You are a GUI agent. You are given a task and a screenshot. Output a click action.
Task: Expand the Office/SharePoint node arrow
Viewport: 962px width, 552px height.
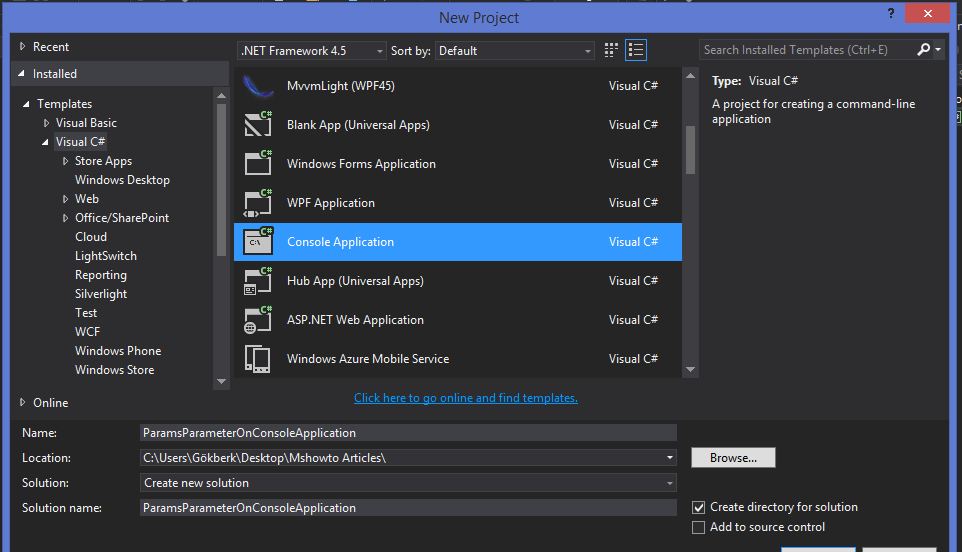[x=66, y=218]
